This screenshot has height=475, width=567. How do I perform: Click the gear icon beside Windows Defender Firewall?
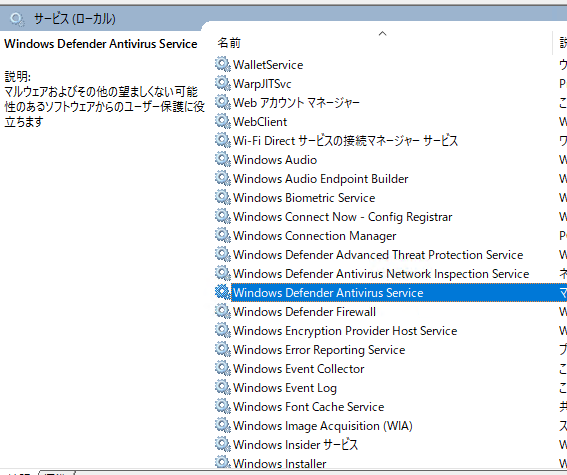pos(223,311)
